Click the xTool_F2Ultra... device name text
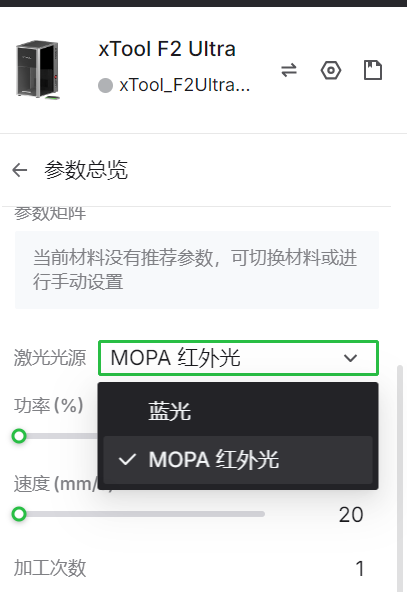The image size is (407, 592). tap(185, 85)
